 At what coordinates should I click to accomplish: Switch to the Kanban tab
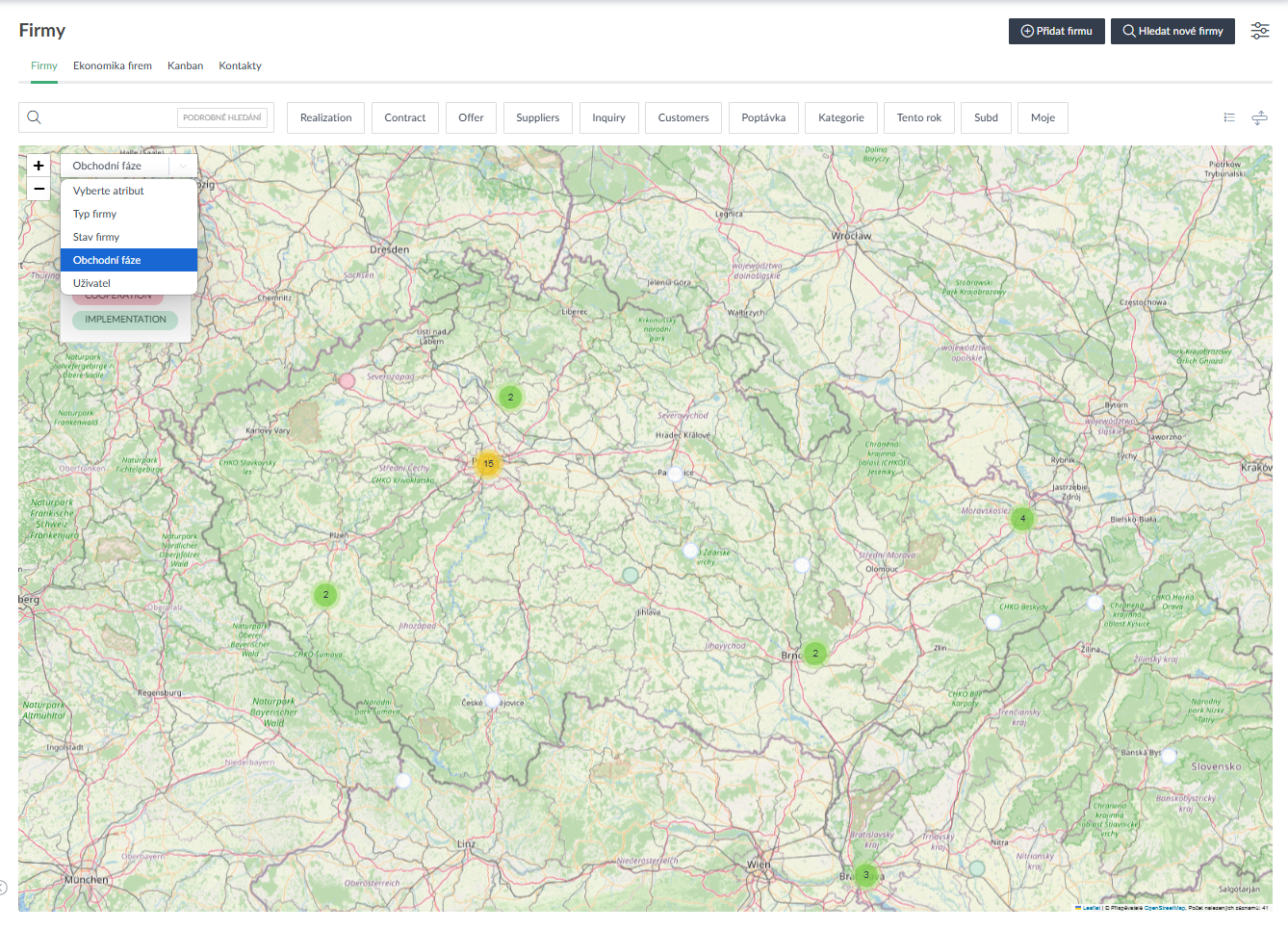[185, 65]
